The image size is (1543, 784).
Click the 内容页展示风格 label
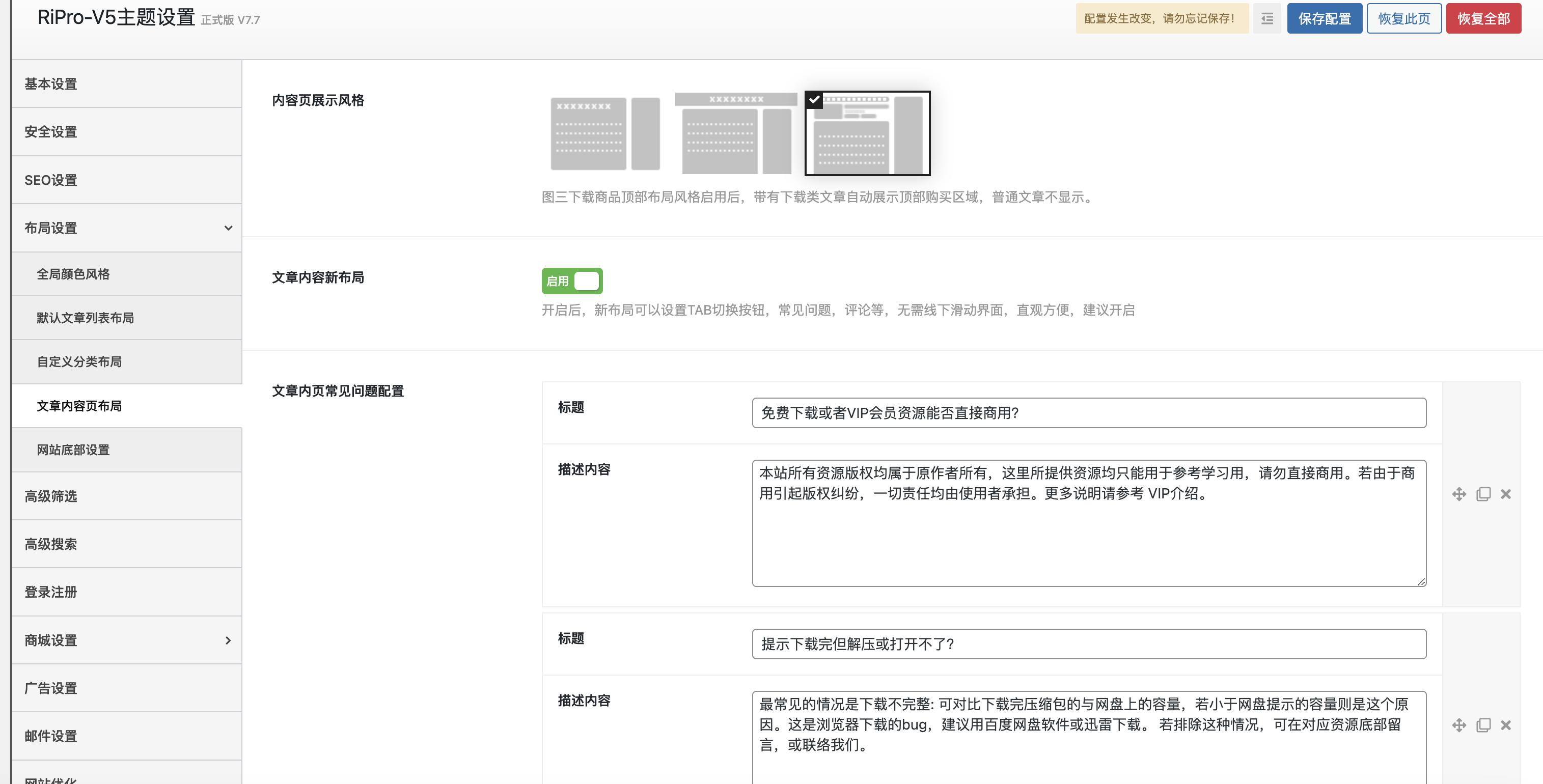click(318, 100)
